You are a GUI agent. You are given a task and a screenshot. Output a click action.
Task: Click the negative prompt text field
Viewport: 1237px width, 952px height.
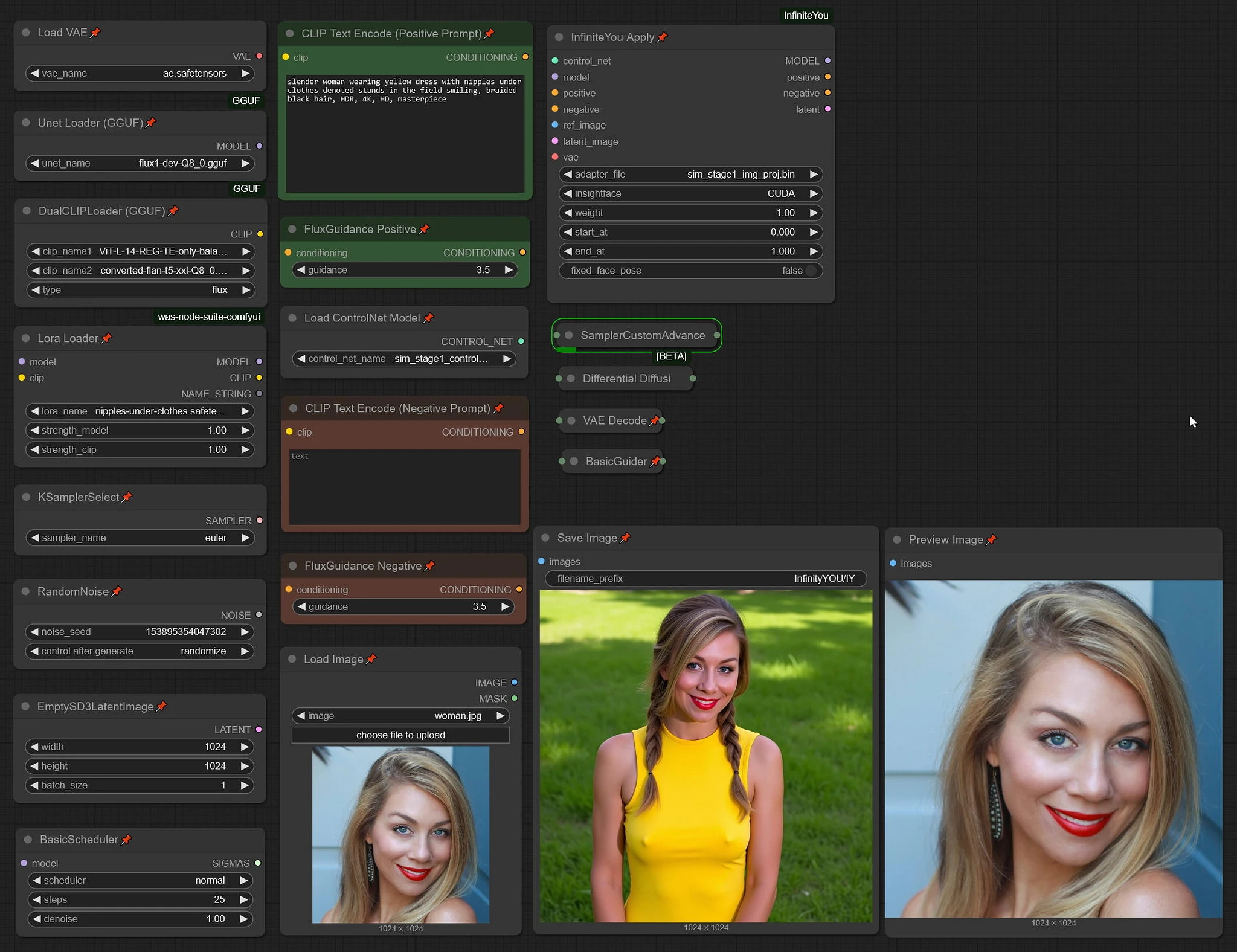click(405, 487)
